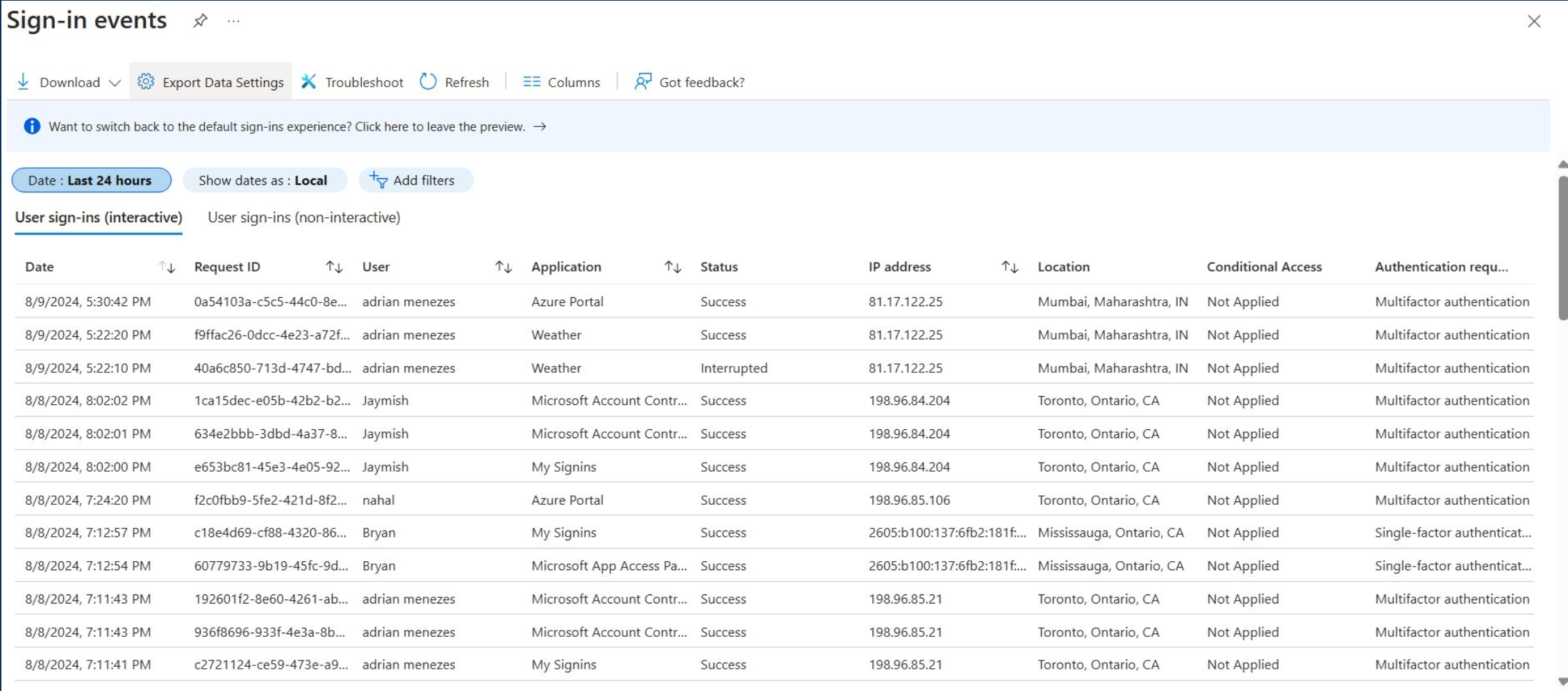Click the Interrupted status cell
1568x691 pixels.
[734, 368]
